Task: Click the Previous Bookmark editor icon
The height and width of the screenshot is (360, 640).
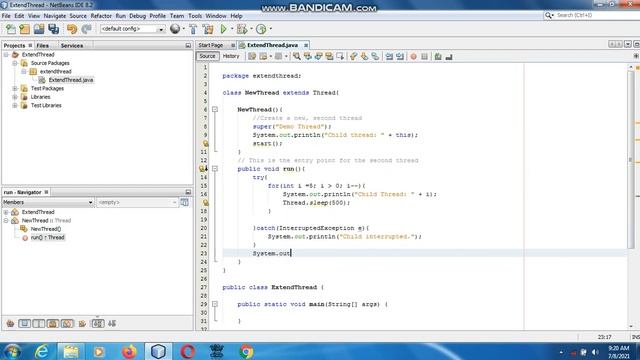Action: [x=353, y=57]
